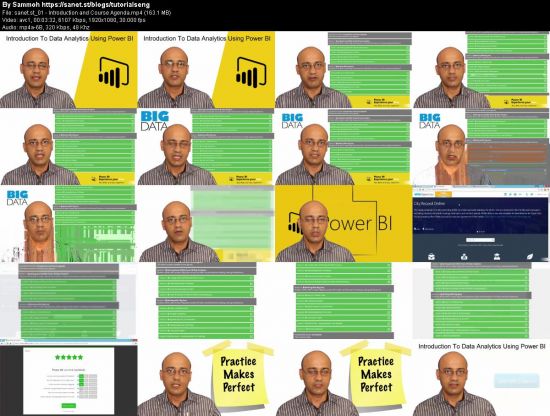Click the yellow tab in City Record page header
The height and width of the screenshot is (416, 550).
point(443,194)
